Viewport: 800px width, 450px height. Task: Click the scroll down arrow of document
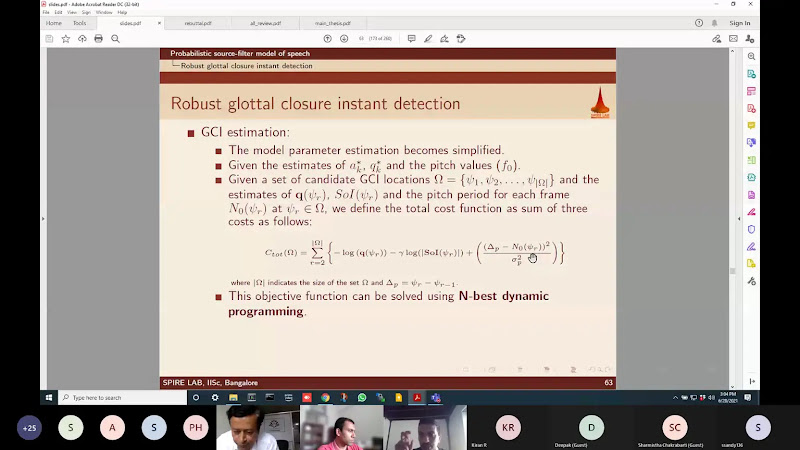click(732, 387)
